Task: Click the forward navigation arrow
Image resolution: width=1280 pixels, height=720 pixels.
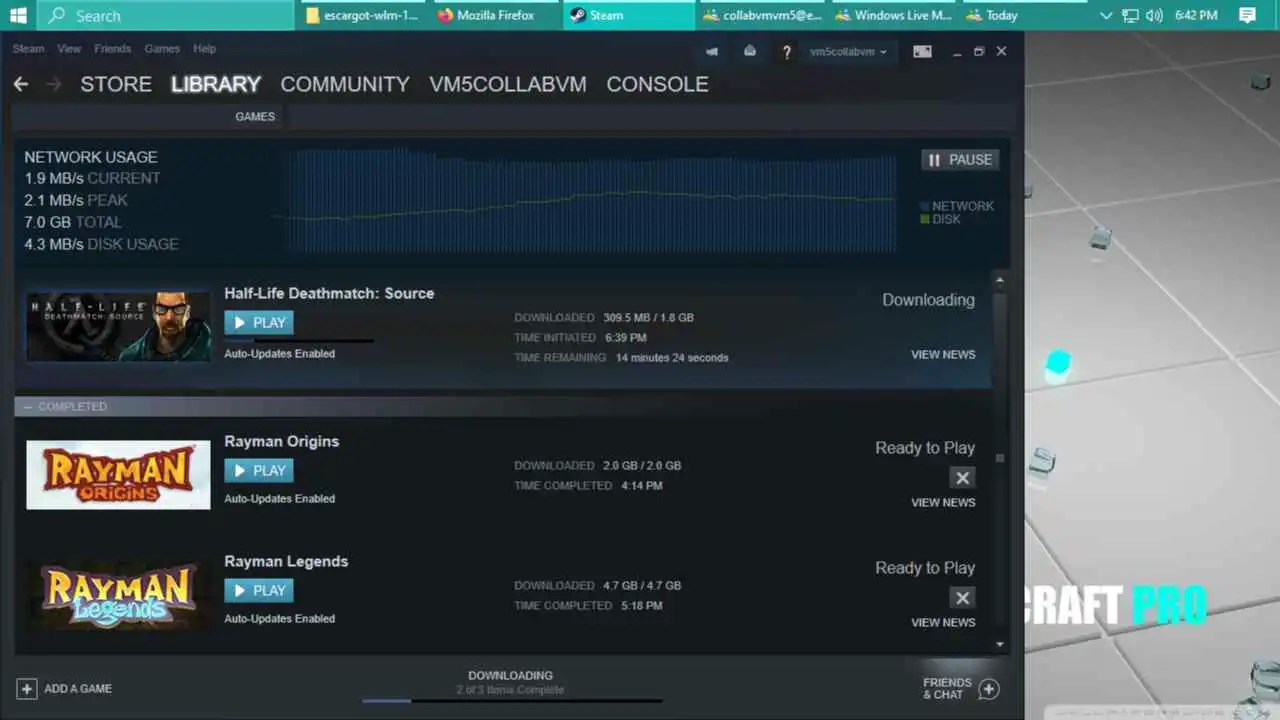Action: [x=54, y=84]
